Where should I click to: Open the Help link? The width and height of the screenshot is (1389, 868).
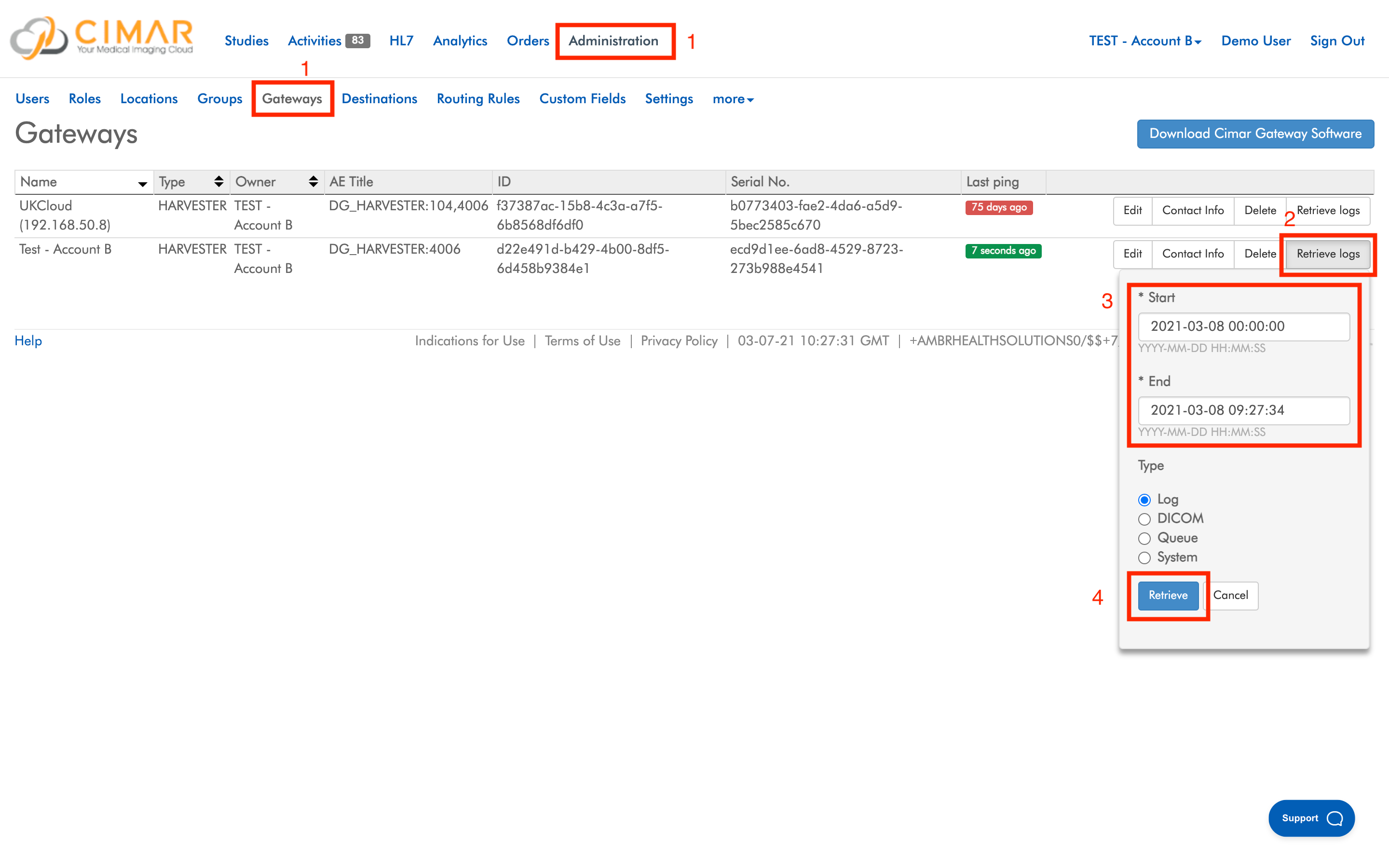tap(28, 341)
